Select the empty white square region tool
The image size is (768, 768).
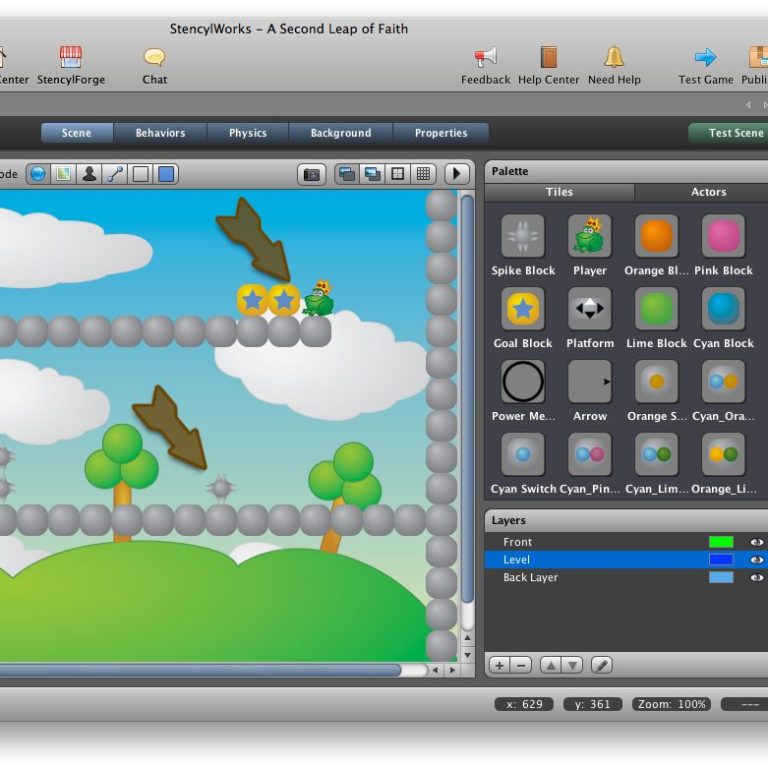coord(141,174)
